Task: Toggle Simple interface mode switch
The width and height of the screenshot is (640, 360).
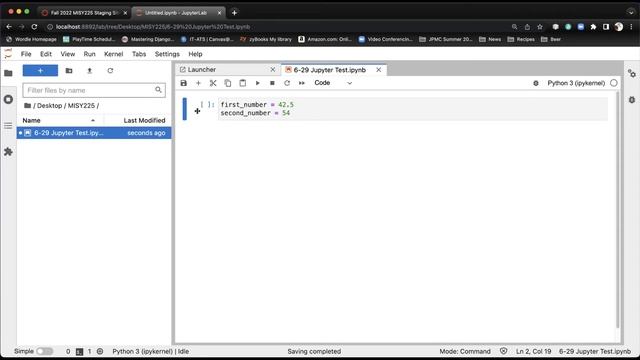Action: pos(44,351)
